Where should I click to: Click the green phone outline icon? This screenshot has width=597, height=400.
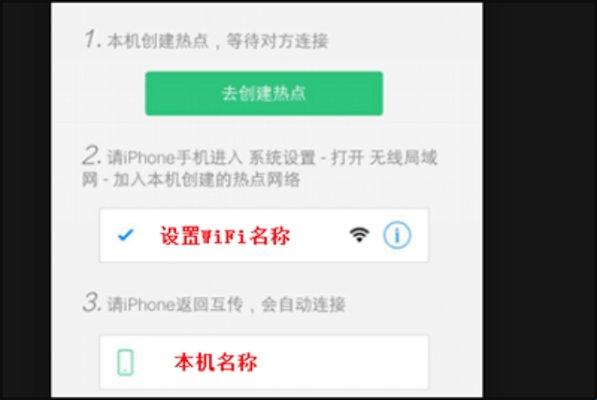click(x=125, y=362)
